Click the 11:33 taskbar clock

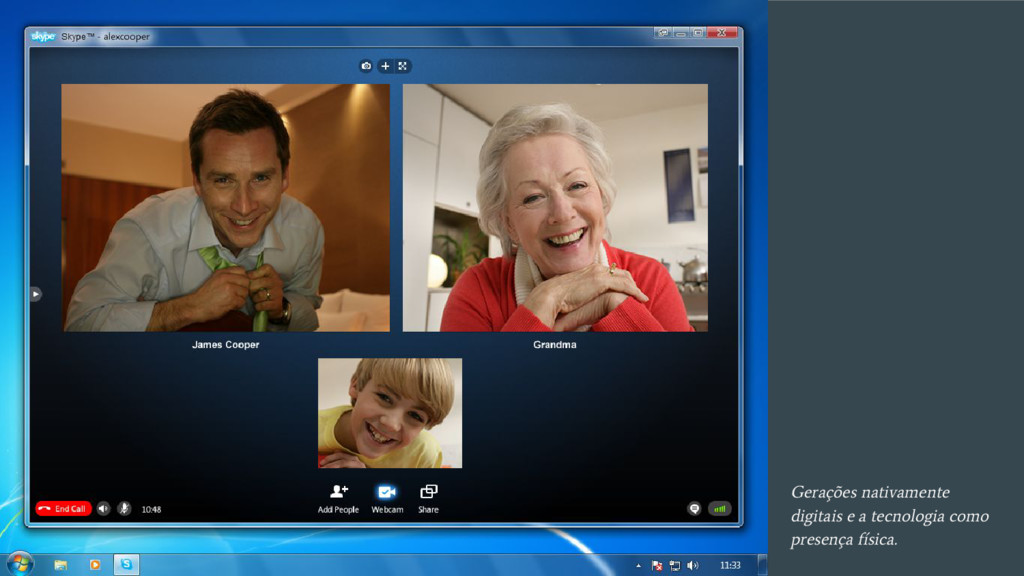730,566
